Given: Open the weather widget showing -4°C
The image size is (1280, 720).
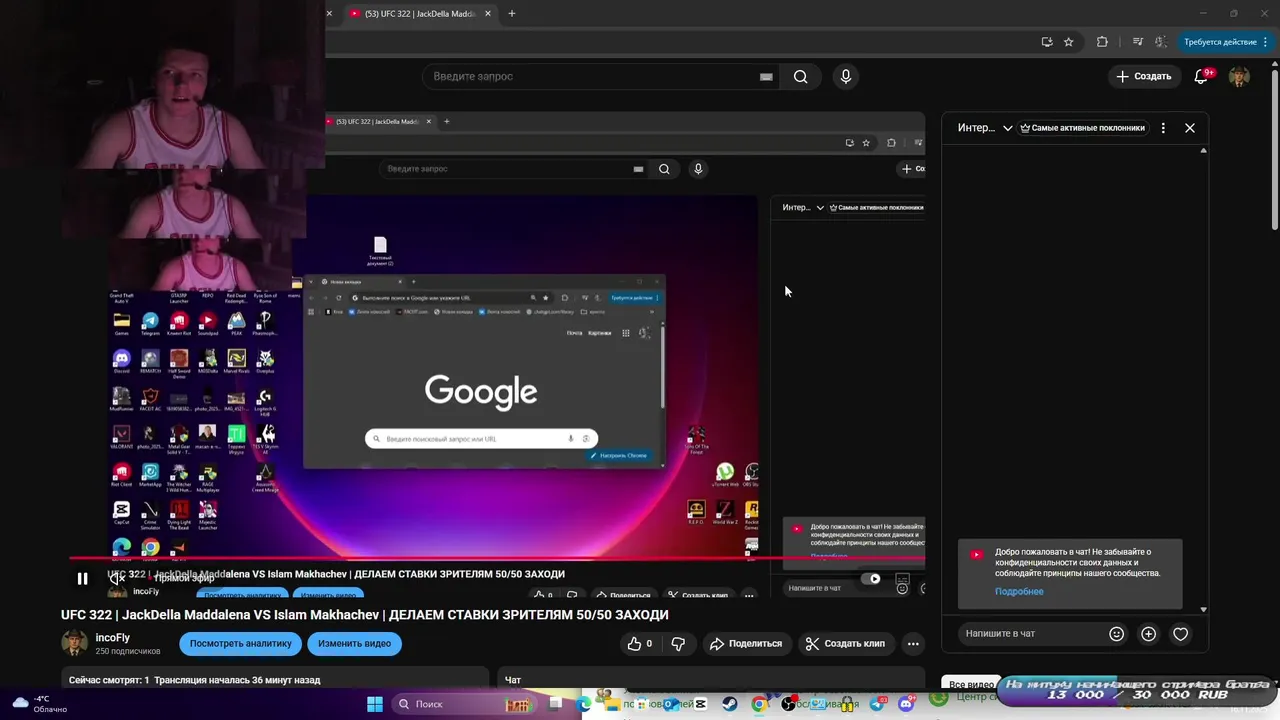Looking at the screenshot, I should click(40, 704).
